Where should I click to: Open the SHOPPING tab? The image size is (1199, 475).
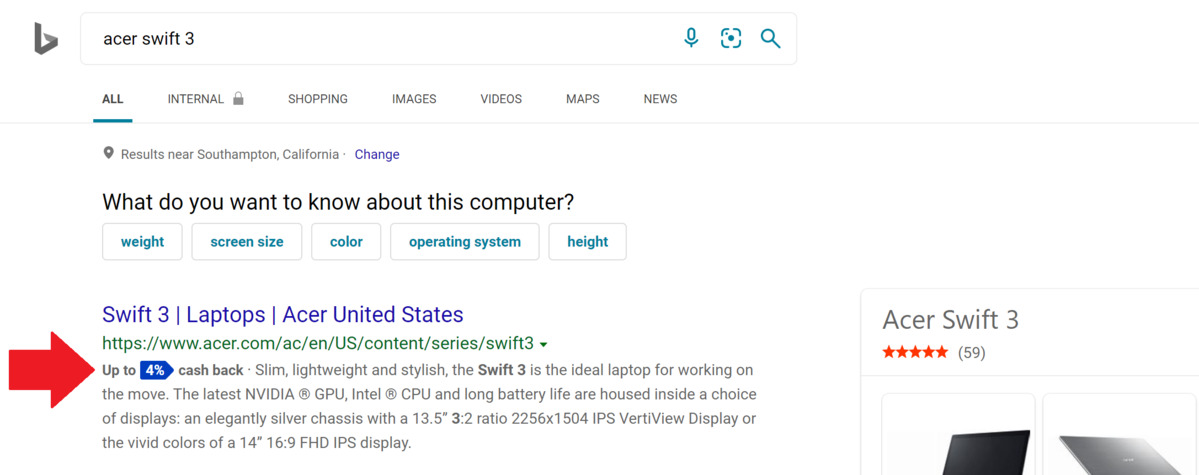pos(317,99)
